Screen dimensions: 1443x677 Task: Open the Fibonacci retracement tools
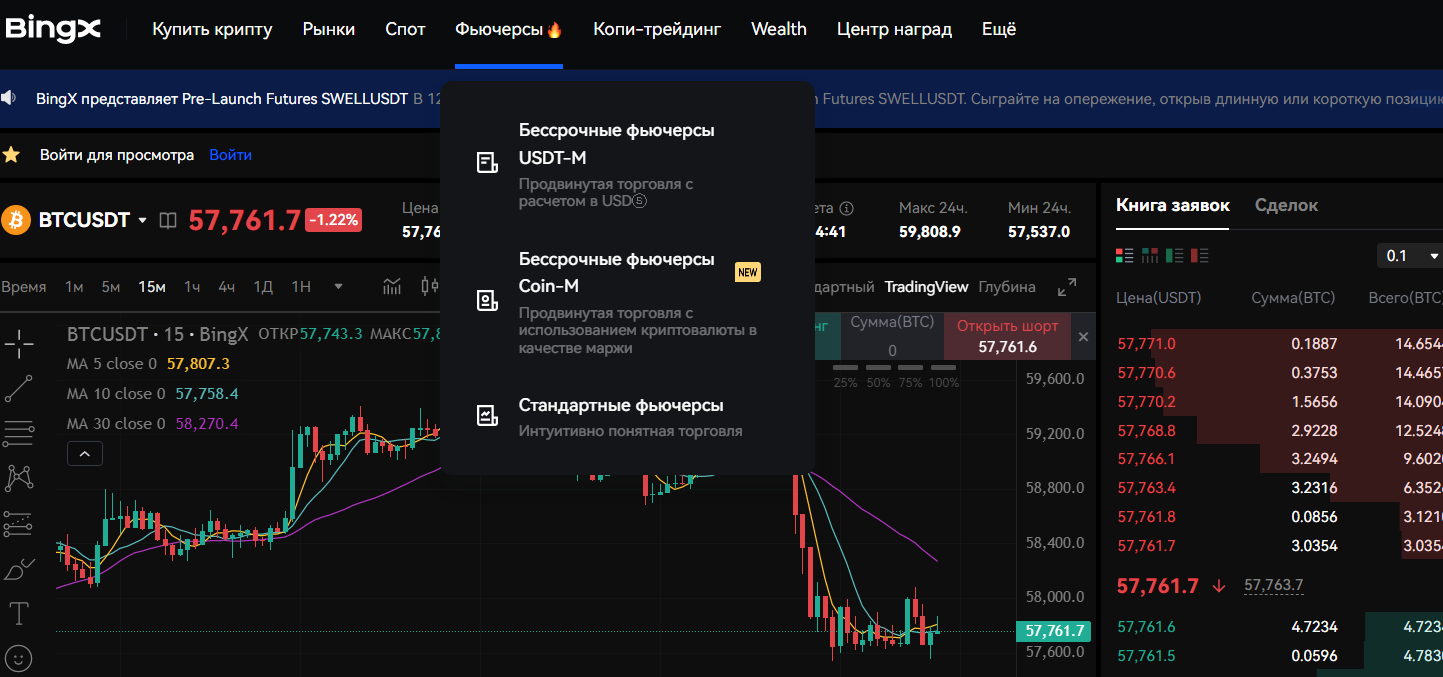point(19,433)
